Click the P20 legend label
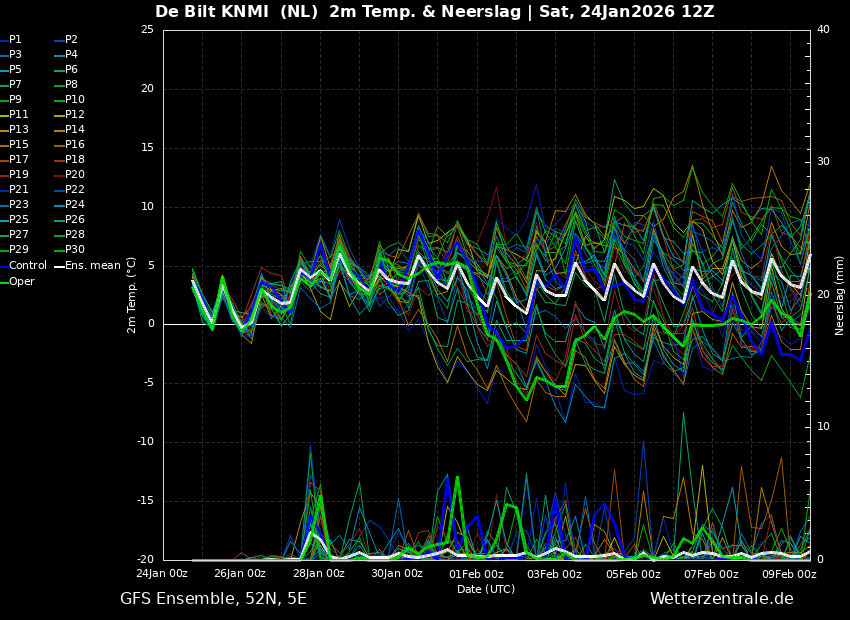Screen dimensions: 850x620 click(x=69, y=175)
